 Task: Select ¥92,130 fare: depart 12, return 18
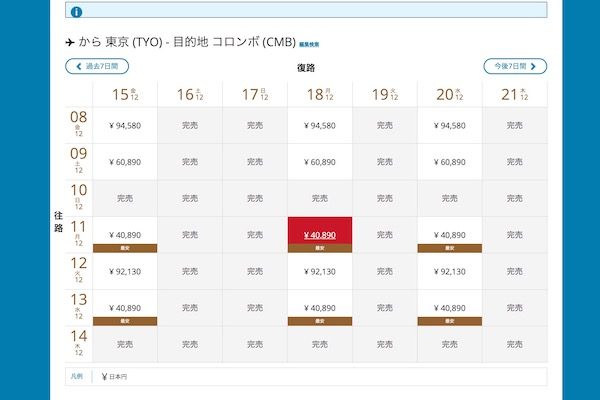point(320,271)
